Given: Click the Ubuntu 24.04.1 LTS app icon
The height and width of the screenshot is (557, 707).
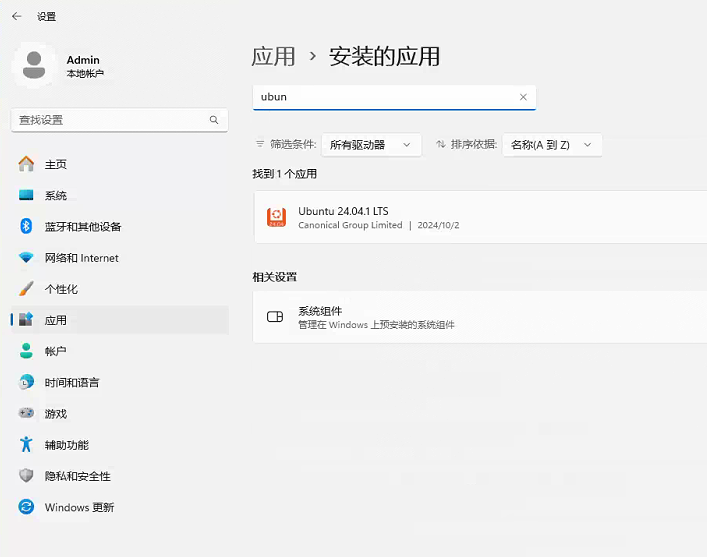Looking at the screenshot, I should [276, 217].
